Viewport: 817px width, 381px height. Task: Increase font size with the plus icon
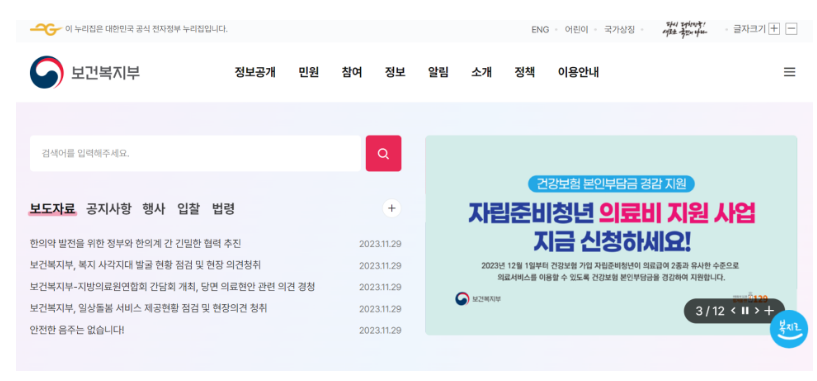(774, 29)
